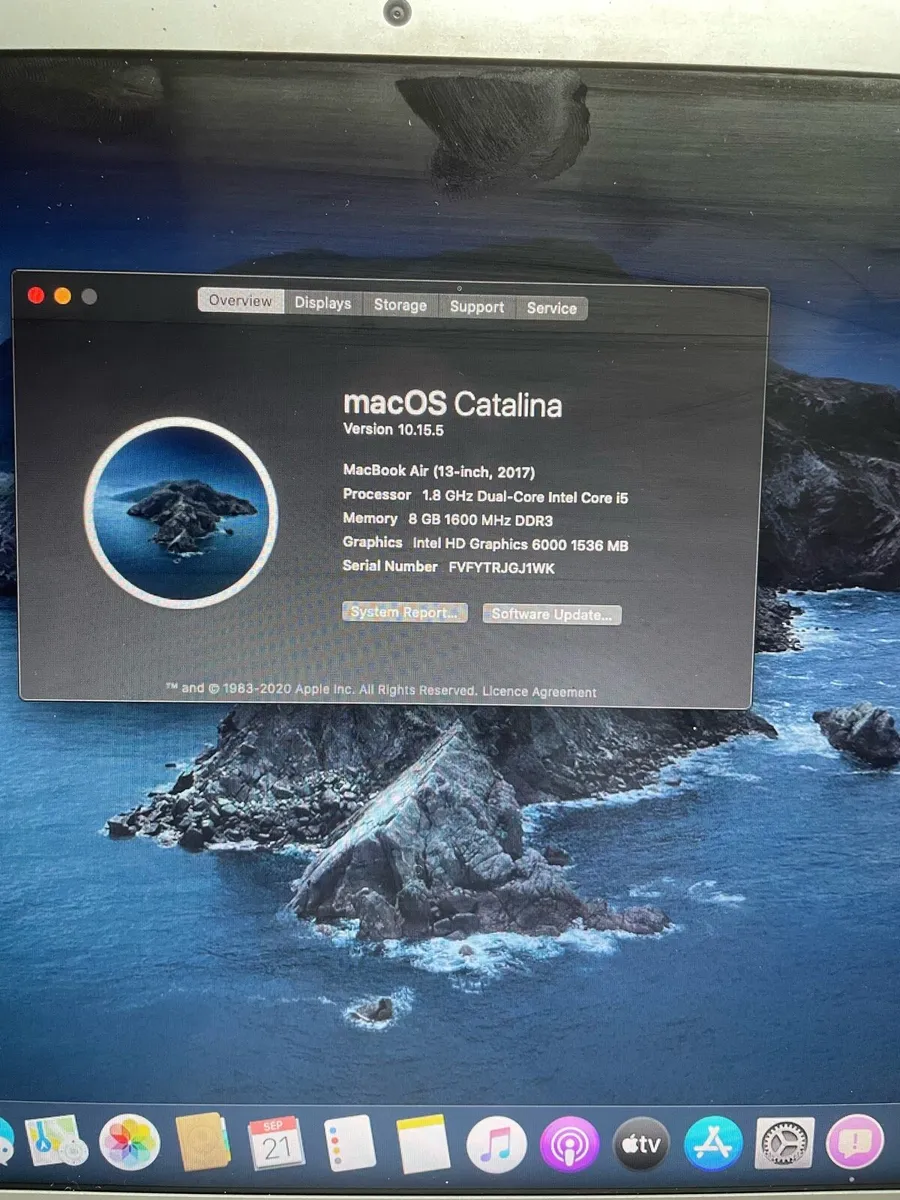Screen dimensions: 900x1200
Task: Open Podcasts from the Dock
Action: pos(569,1144)
